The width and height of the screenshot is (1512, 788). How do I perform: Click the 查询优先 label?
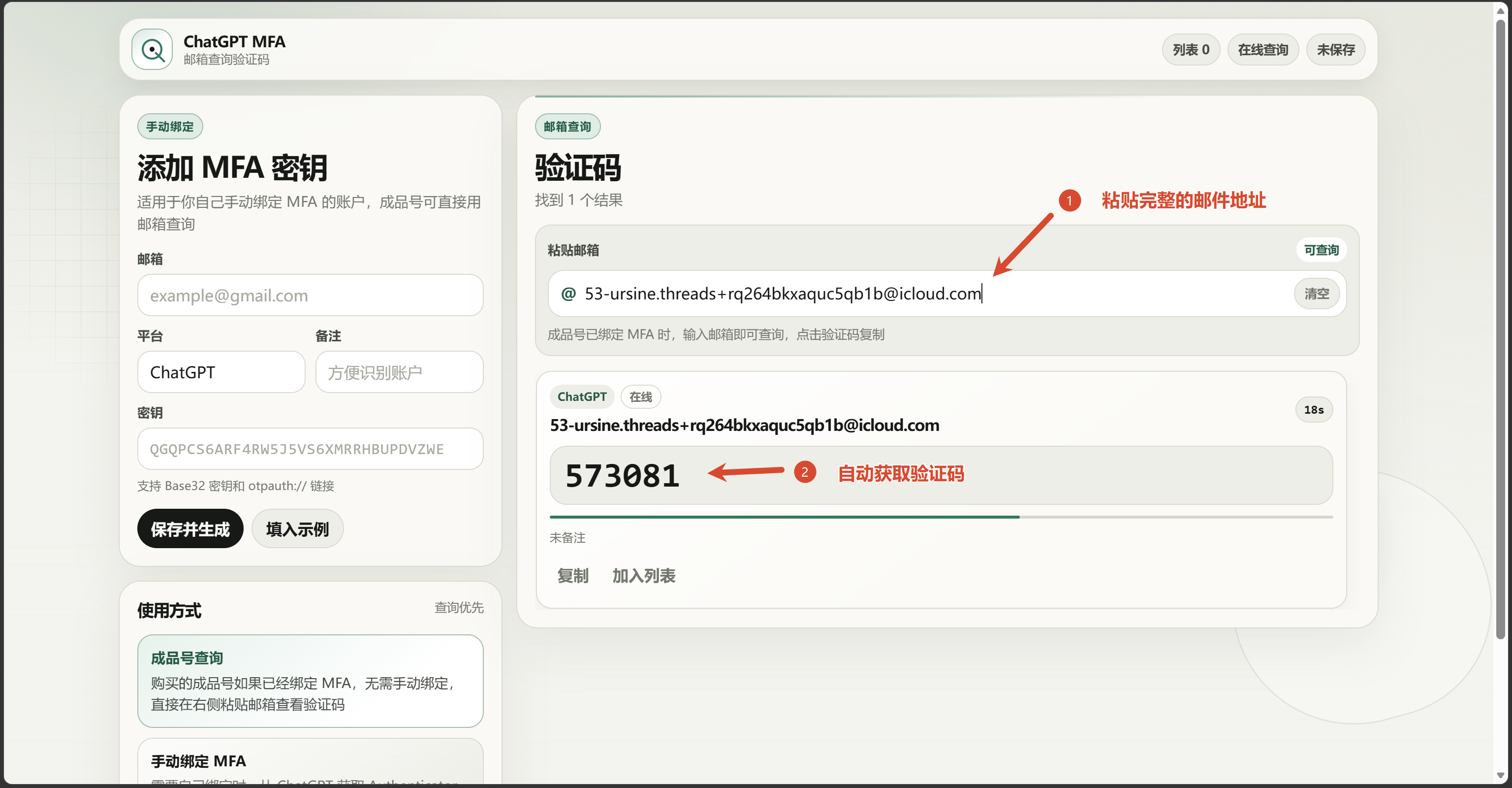[x=459, y=608]
